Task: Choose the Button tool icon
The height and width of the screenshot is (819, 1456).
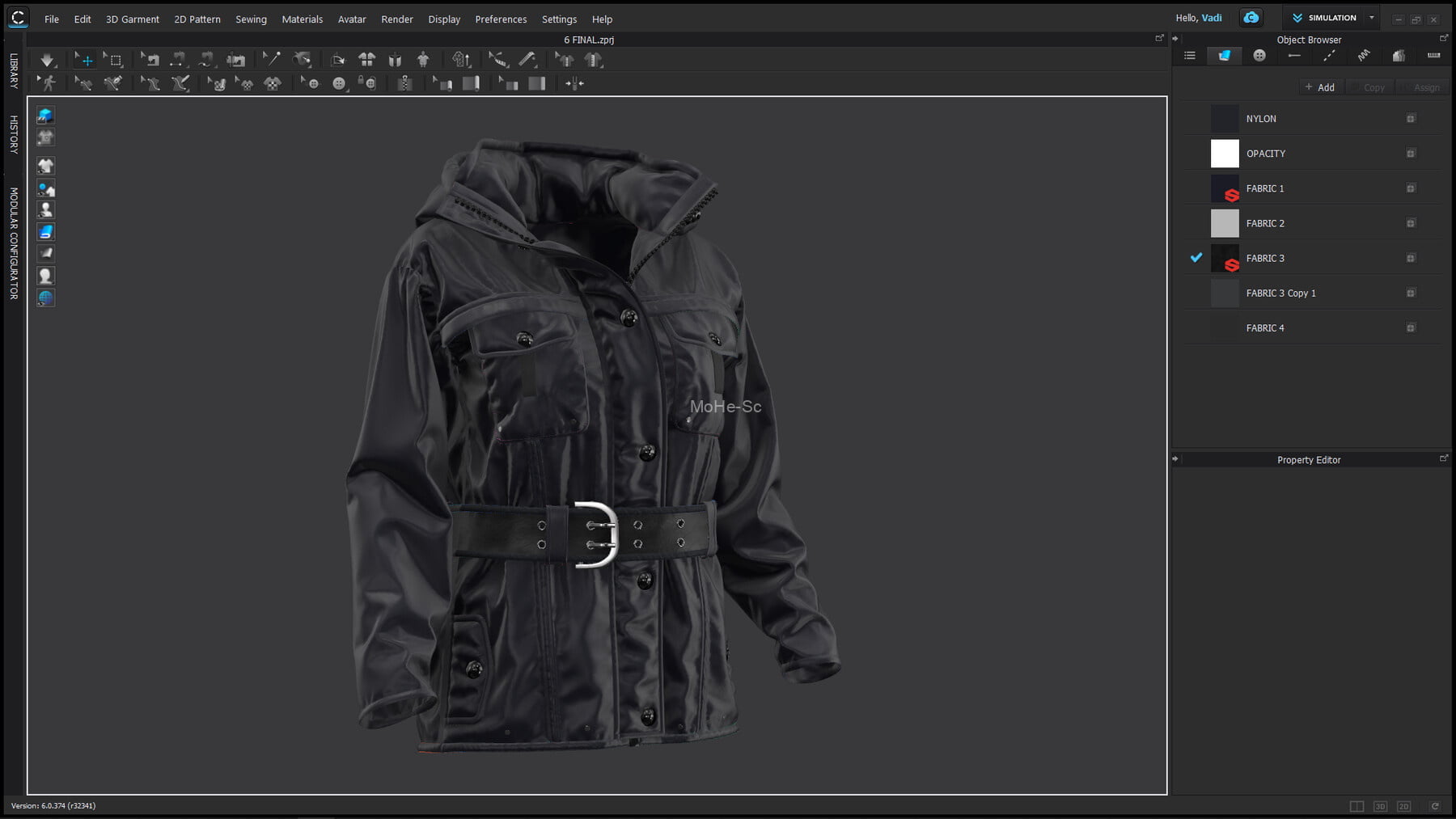Action: point(339,83)
